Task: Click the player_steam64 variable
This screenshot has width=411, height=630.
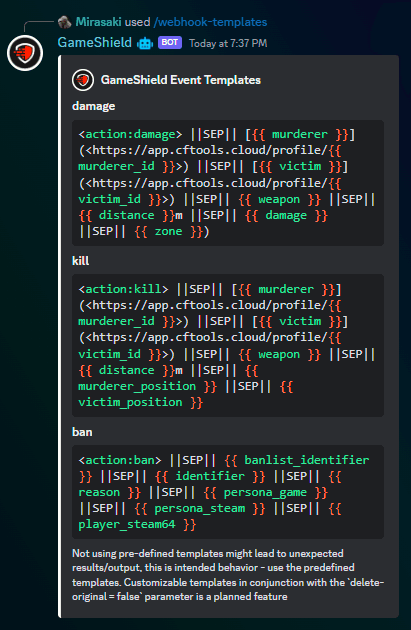Action: point(127,524)
